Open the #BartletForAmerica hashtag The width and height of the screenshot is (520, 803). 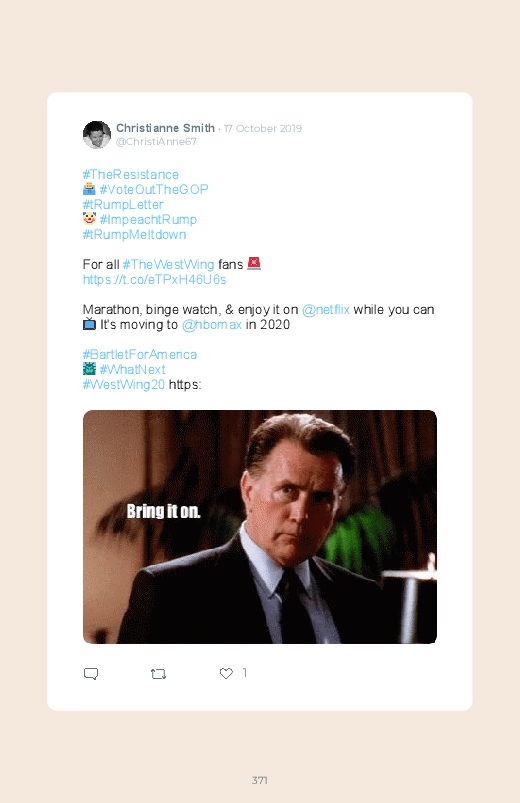(140, 354)
